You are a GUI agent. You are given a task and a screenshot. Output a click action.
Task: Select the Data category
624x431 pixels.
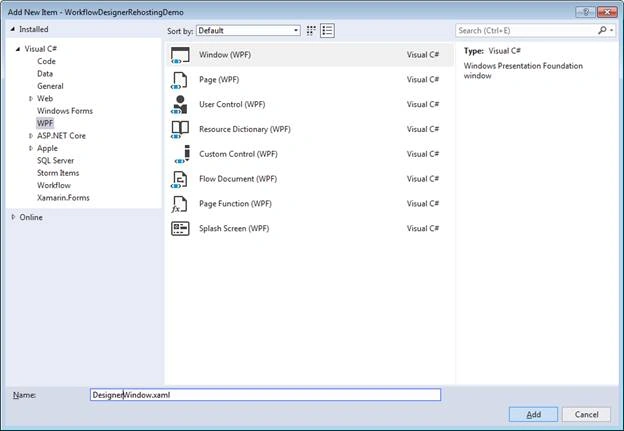(45, 74)
